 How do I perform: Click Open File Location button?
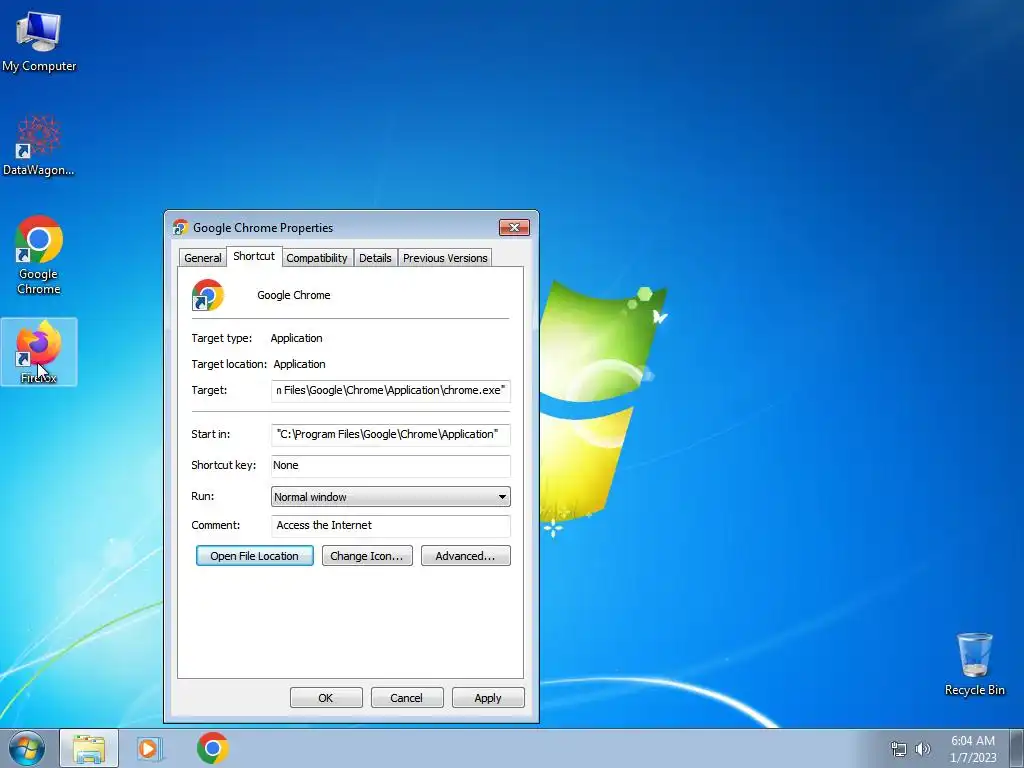point(255,556)
